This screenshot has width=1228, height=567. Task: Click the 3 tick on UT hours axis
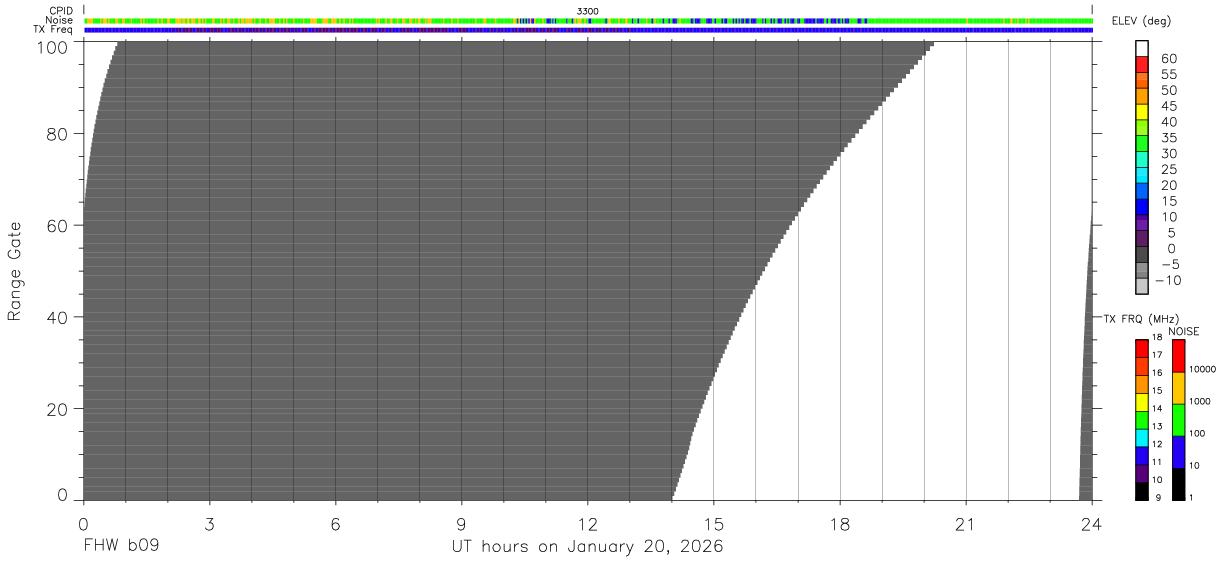[x=209, y=523]
